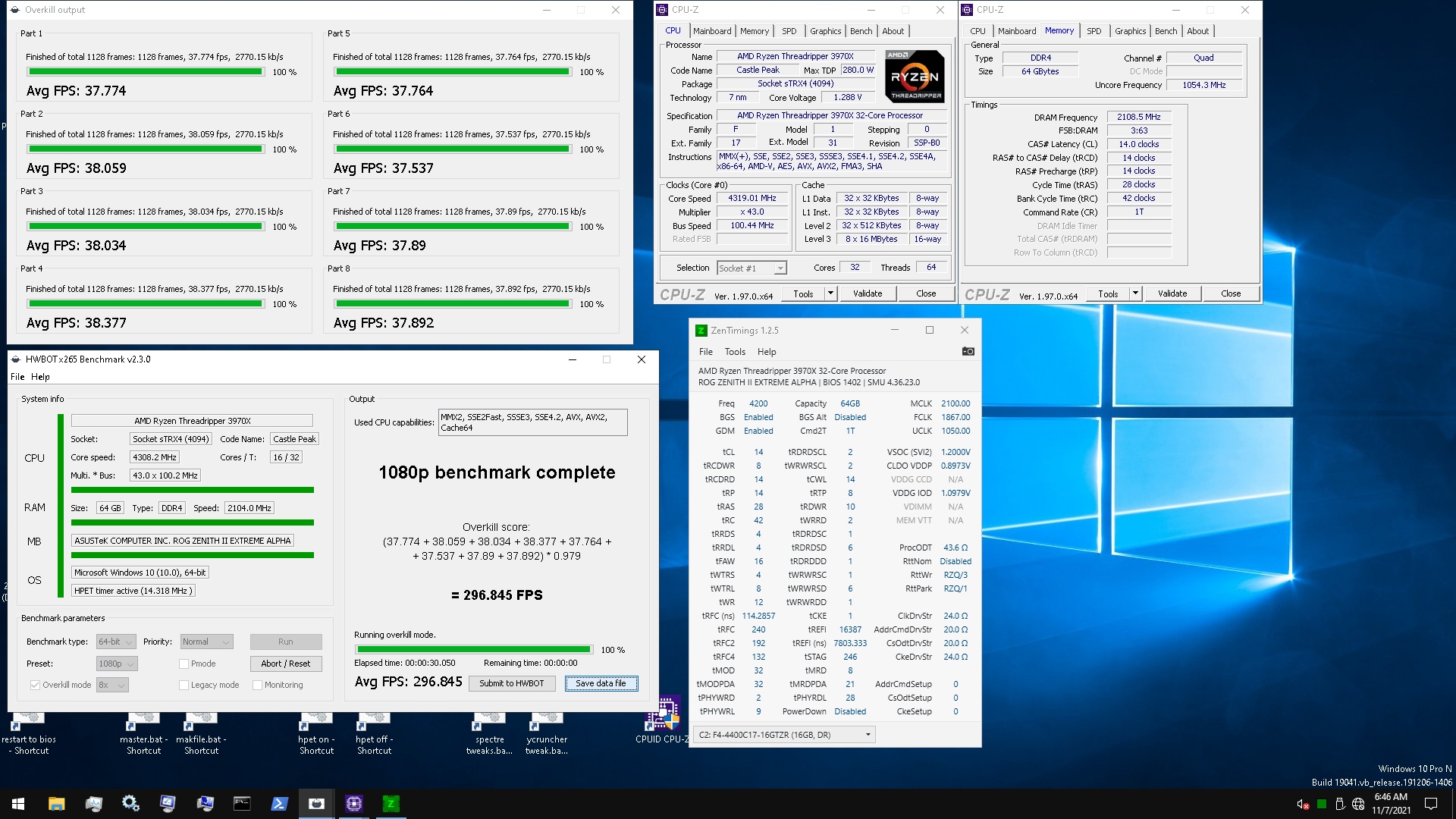Click the overkill mode main progress bar
This screenshot has height=819, width=1456.
point(474,649)
